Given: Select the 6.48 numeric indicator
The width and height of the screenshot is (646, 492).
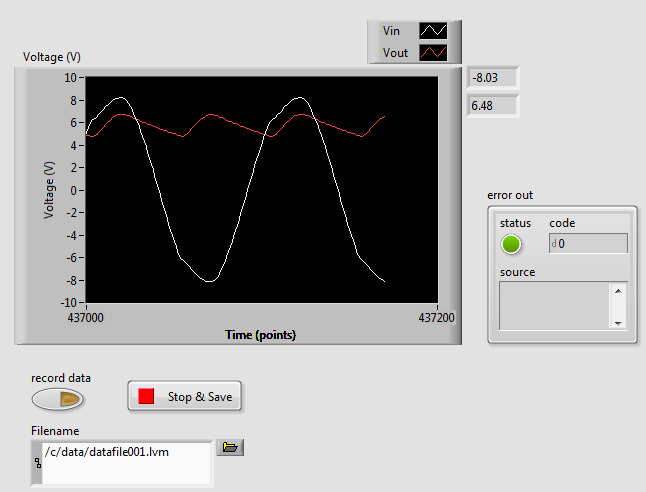Looking at the screenshot, I should click(493, 105).
